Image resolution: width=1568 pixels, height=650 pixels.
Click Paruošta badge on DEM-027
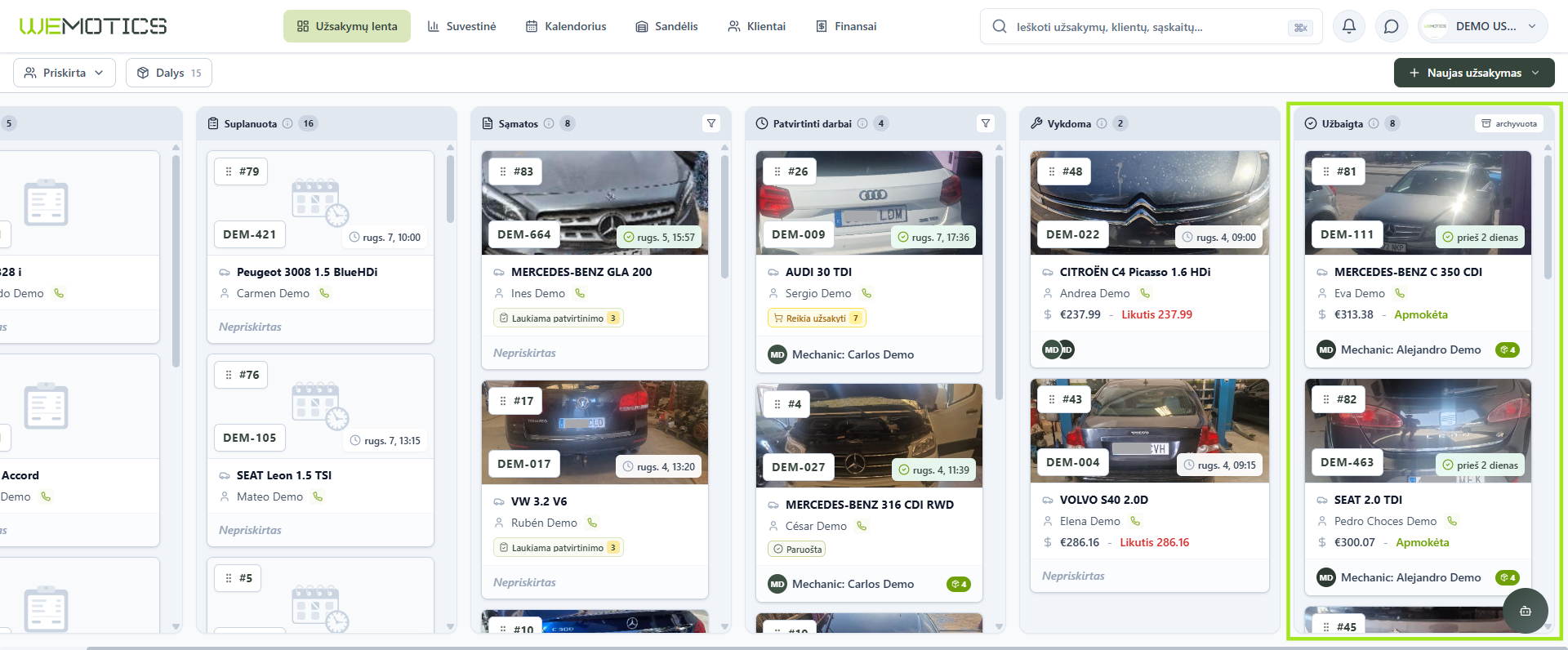797,550
